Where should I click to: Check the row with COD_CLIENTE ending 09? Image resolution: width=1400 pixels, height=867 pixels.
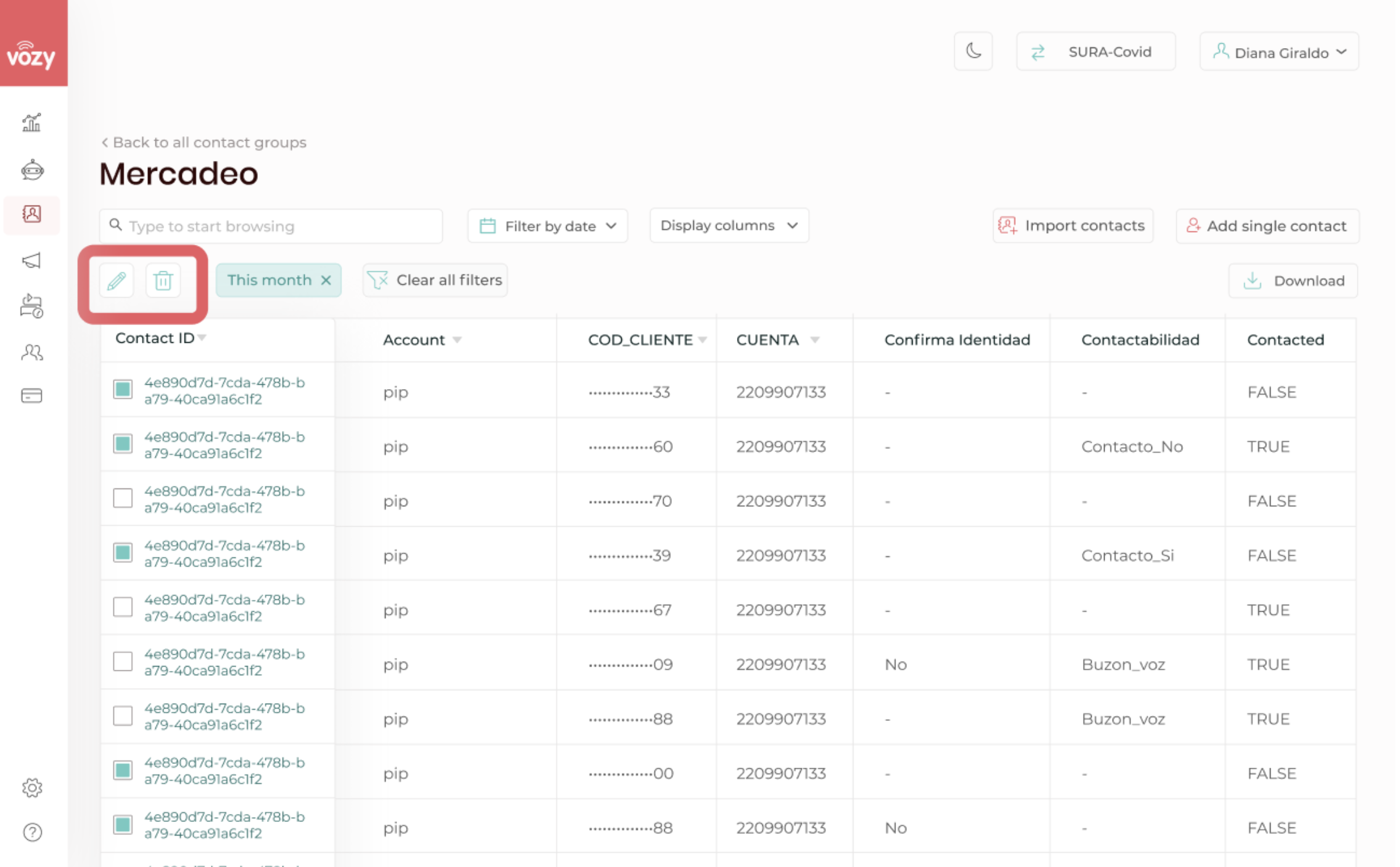[x=123, y=662]
